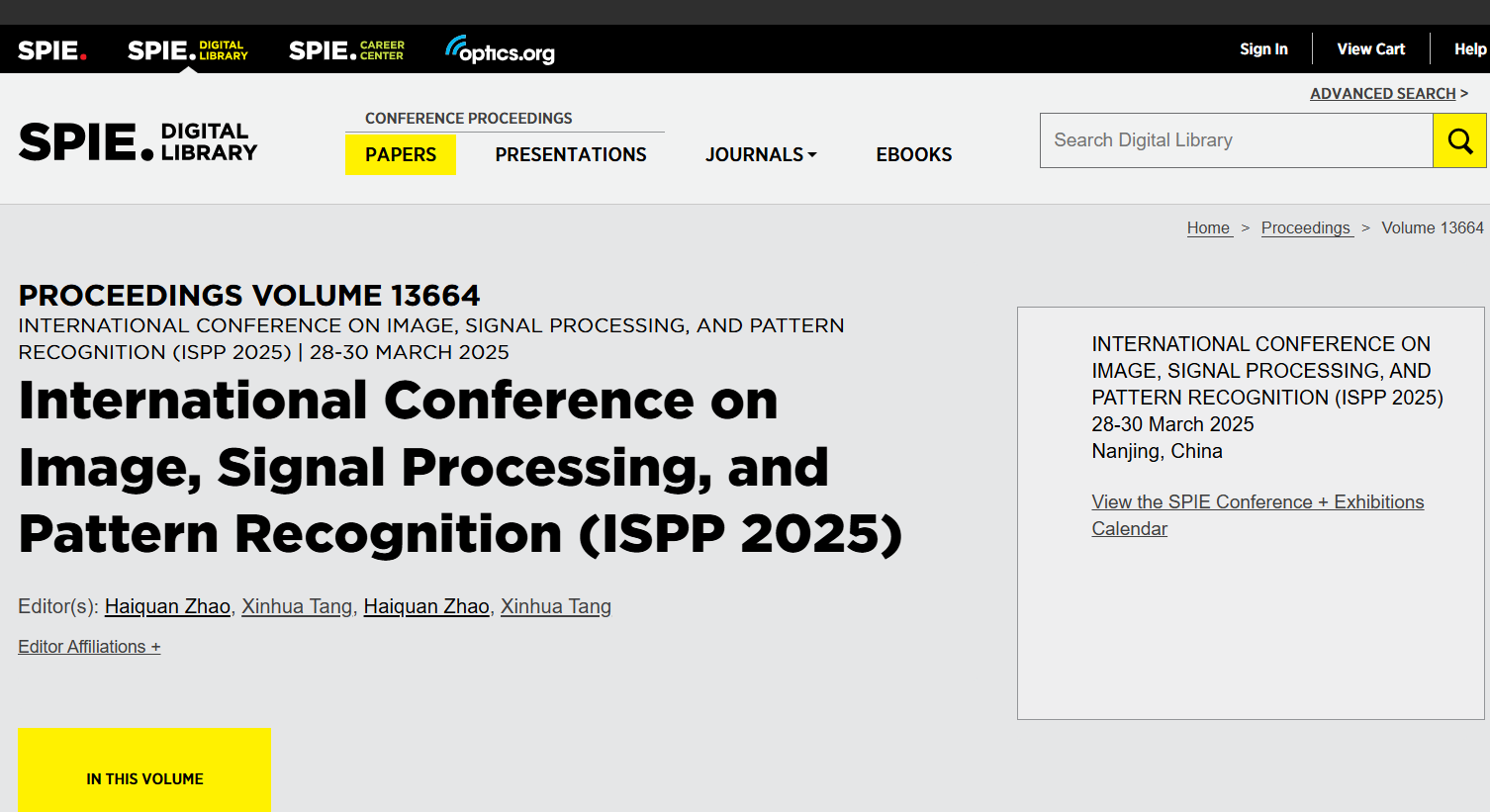This screenshot has height=812, width=1490.
Task: Expand the Journals dropdown menu
Action: click(761, 154)
